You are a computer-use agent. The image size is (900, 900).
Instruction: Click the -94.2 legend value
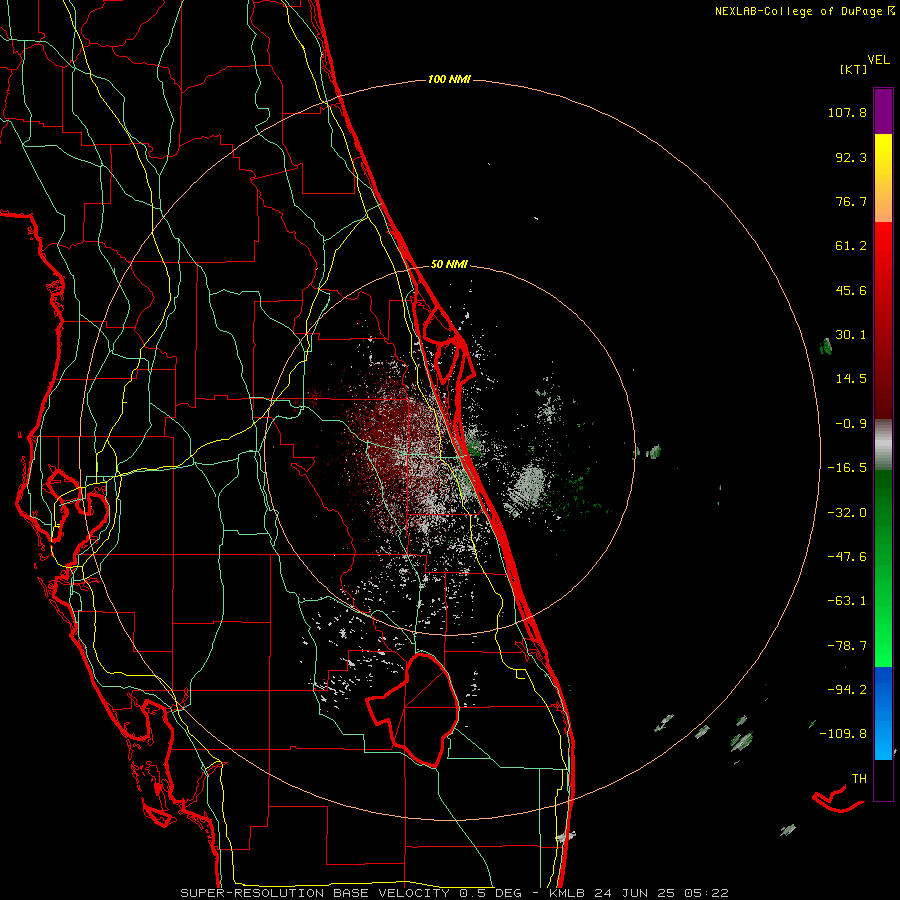point(847,690)
